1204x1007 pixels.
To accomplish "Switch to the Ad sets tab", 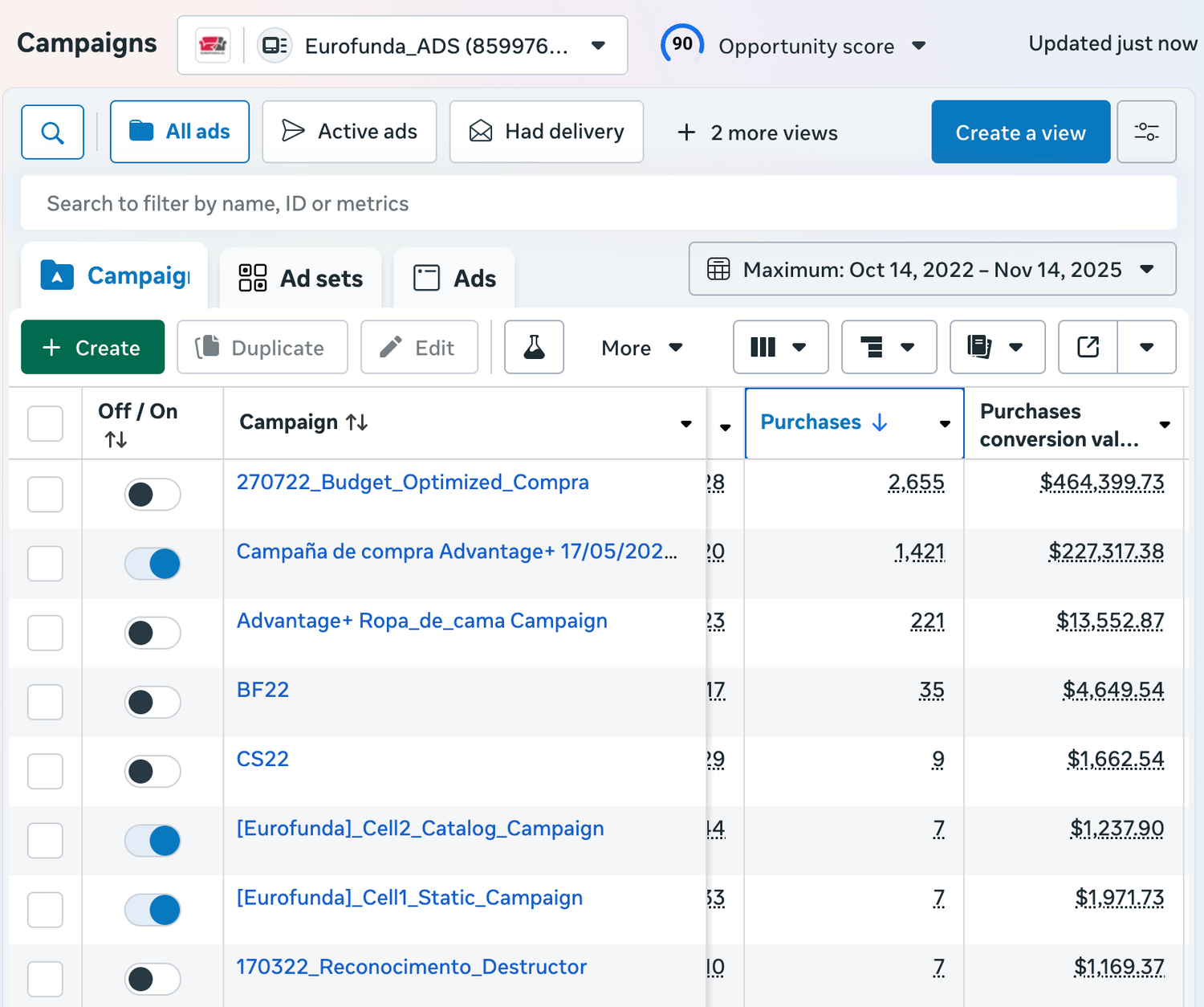I will pyautogui.click(x=301, y=279).
